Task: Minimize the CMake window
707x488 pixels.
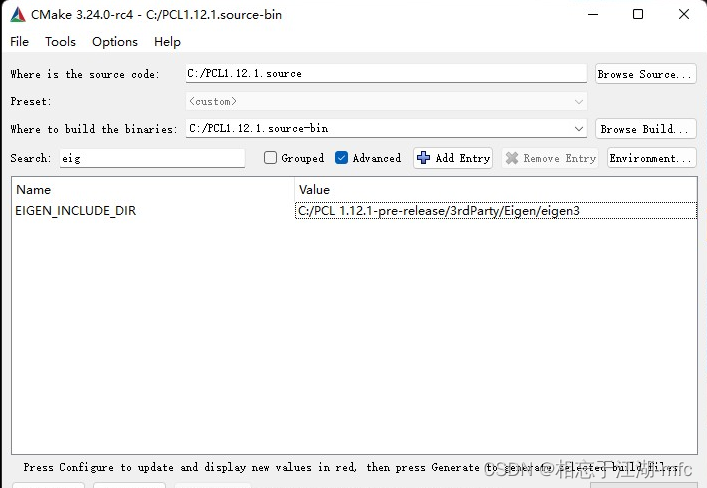Action: point(593,14)
